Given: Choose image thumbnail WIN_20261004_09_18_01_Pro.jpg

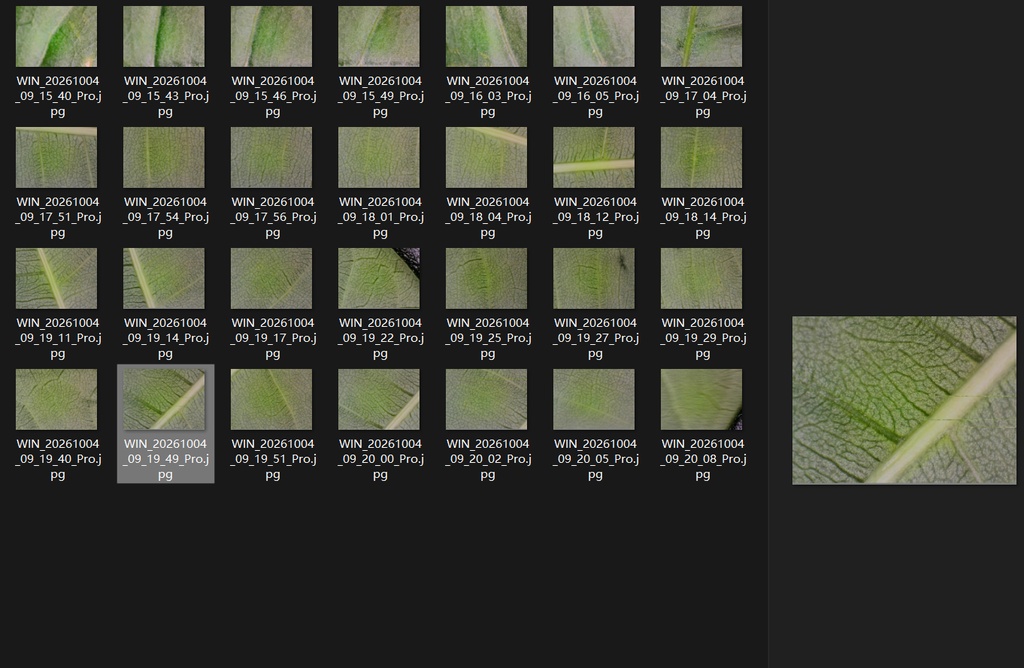Looking at the screenshot, I should pos(379,157).
